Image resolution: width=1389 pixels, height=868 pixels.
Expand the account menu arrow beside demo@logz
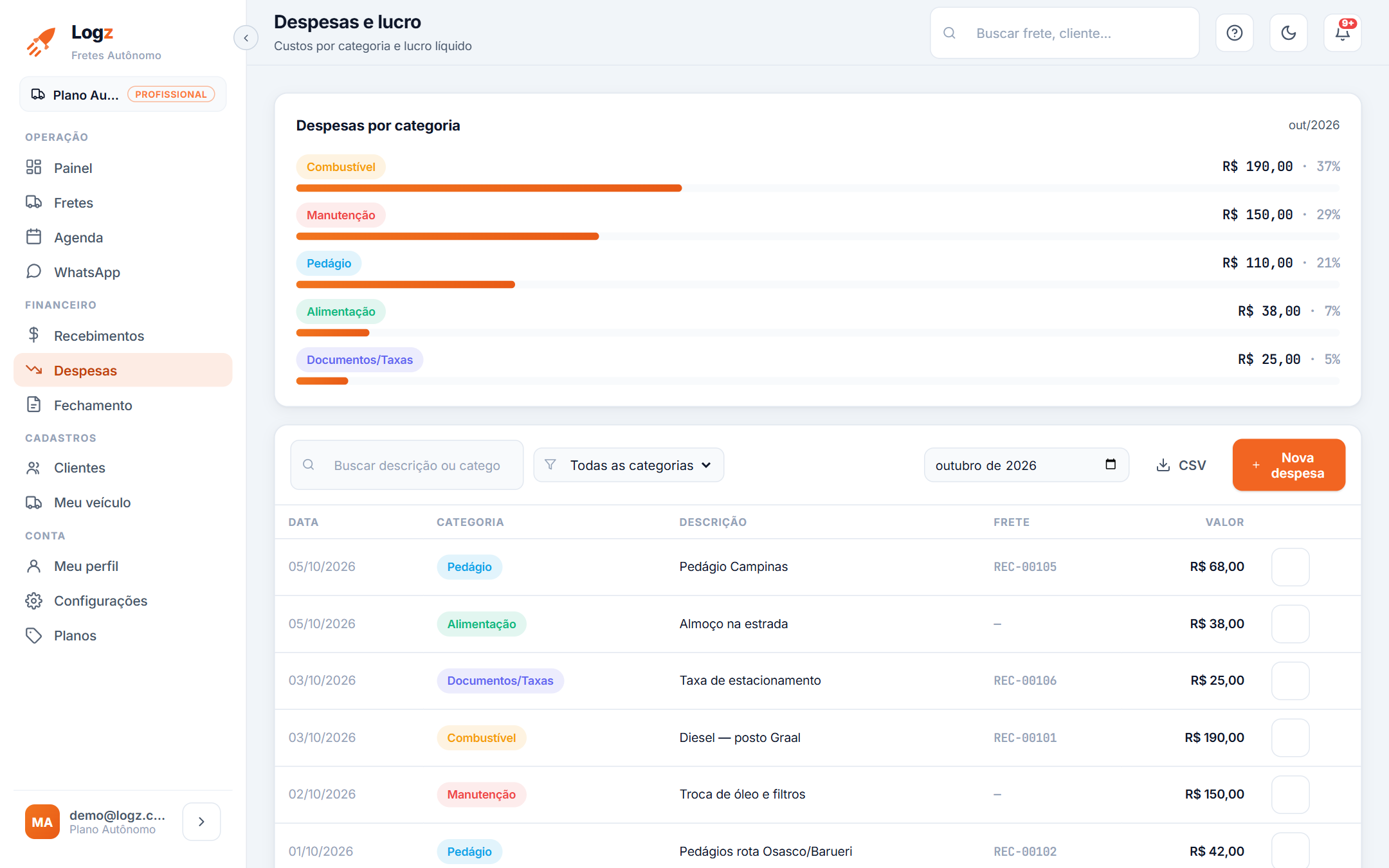pos(201,822)
